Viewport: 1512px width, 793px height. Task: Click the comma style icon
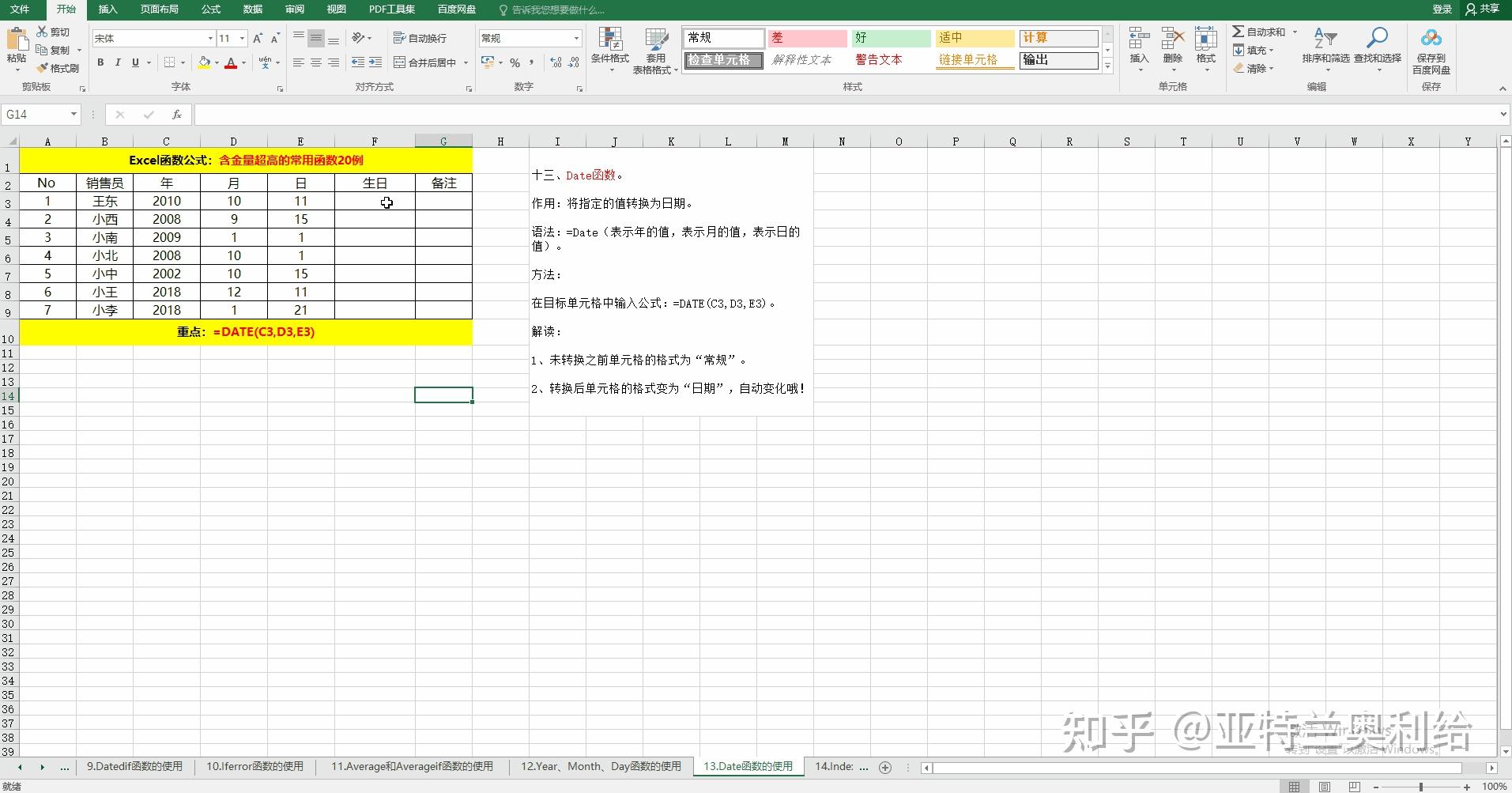click(532, 62)
